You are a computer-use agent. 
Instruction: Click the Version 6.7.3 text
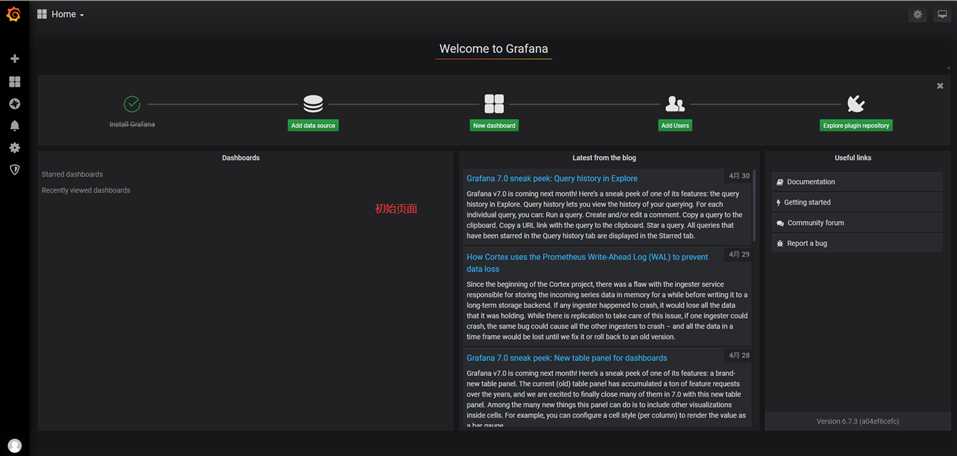pyautogui.click(x=858, y=421)
